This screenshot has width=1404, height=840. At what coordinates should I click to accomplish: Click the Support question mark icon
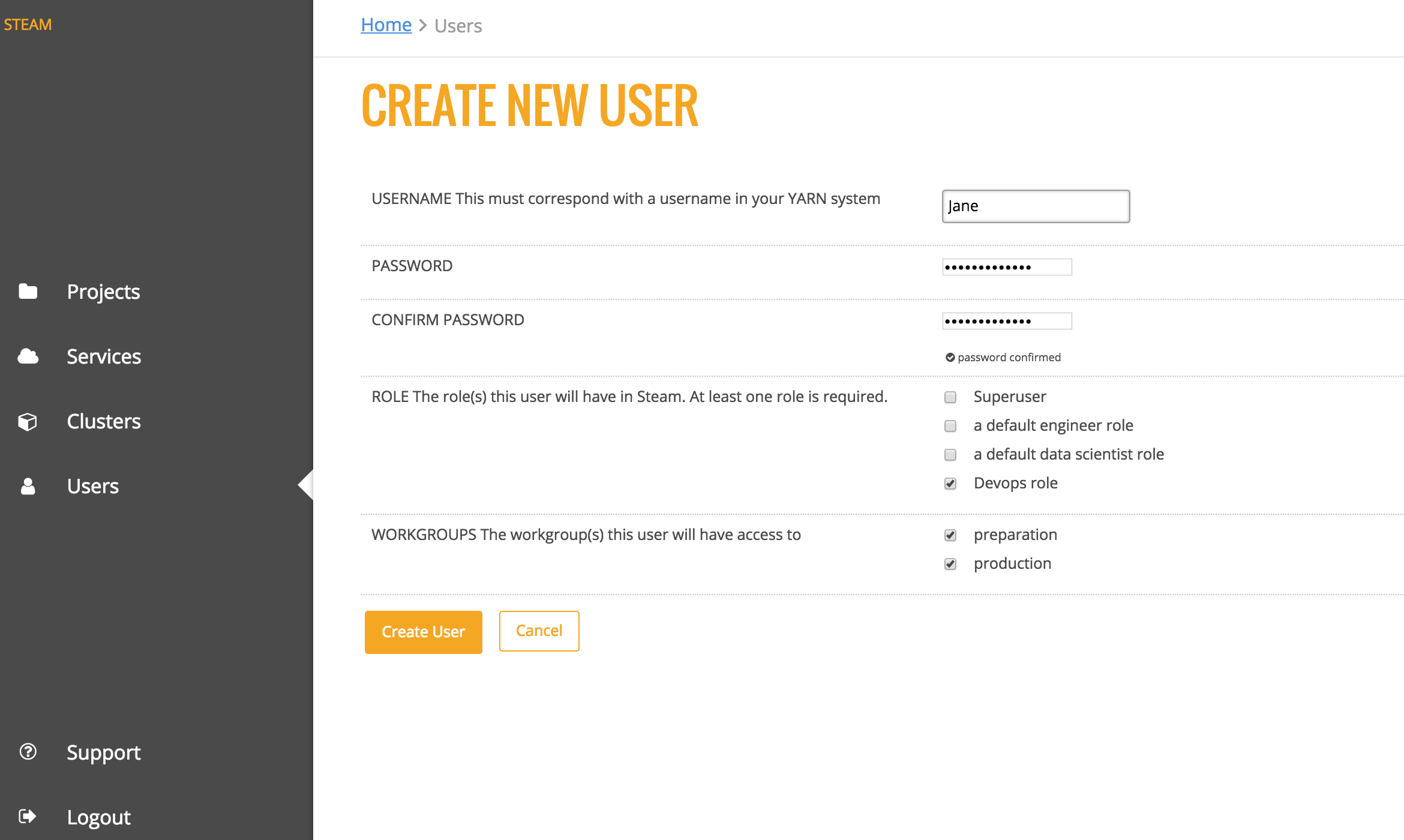pos(28,752)
